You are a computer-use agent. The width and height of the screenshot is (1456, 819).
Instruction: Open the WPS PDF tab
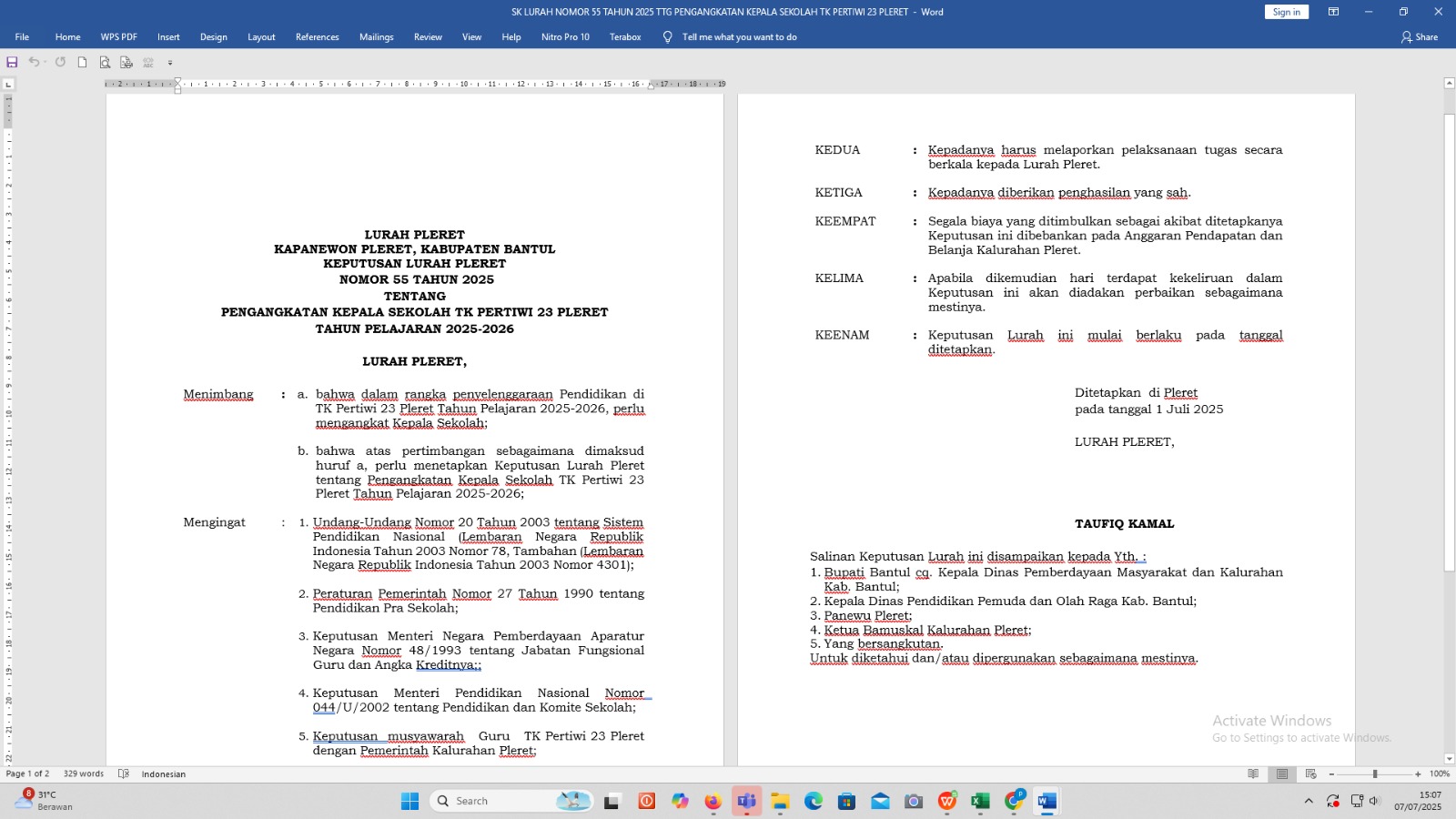pyautogui.click(x=118, y=37)
